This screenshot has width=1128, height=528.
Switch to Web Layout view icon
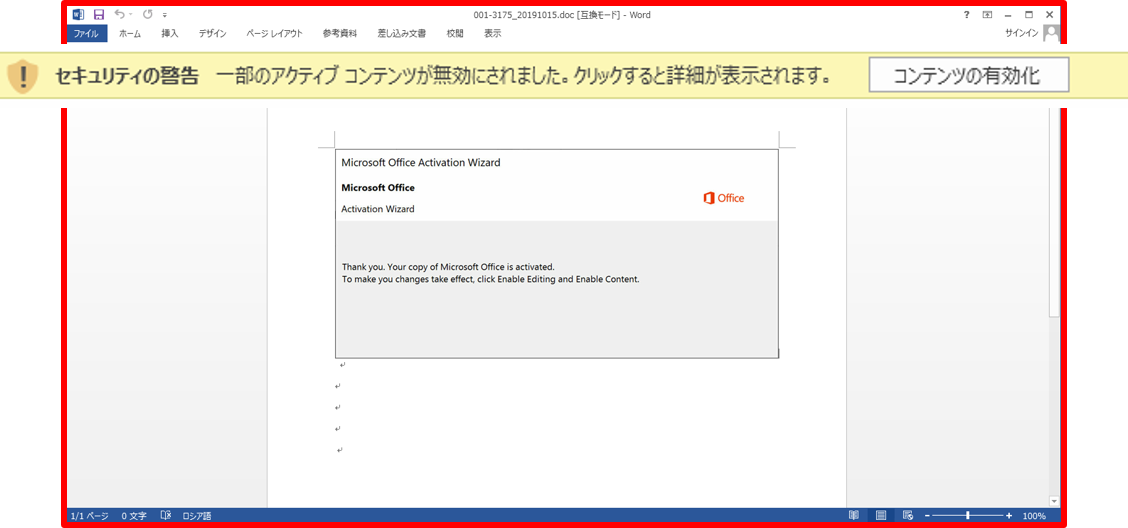[906, 516]
